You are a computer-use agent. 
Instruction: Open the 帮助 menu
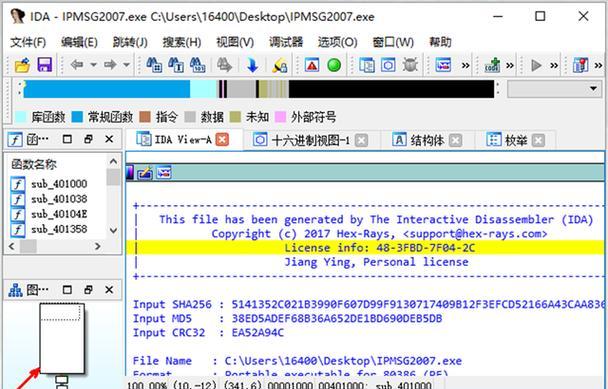tap(440, 42)
